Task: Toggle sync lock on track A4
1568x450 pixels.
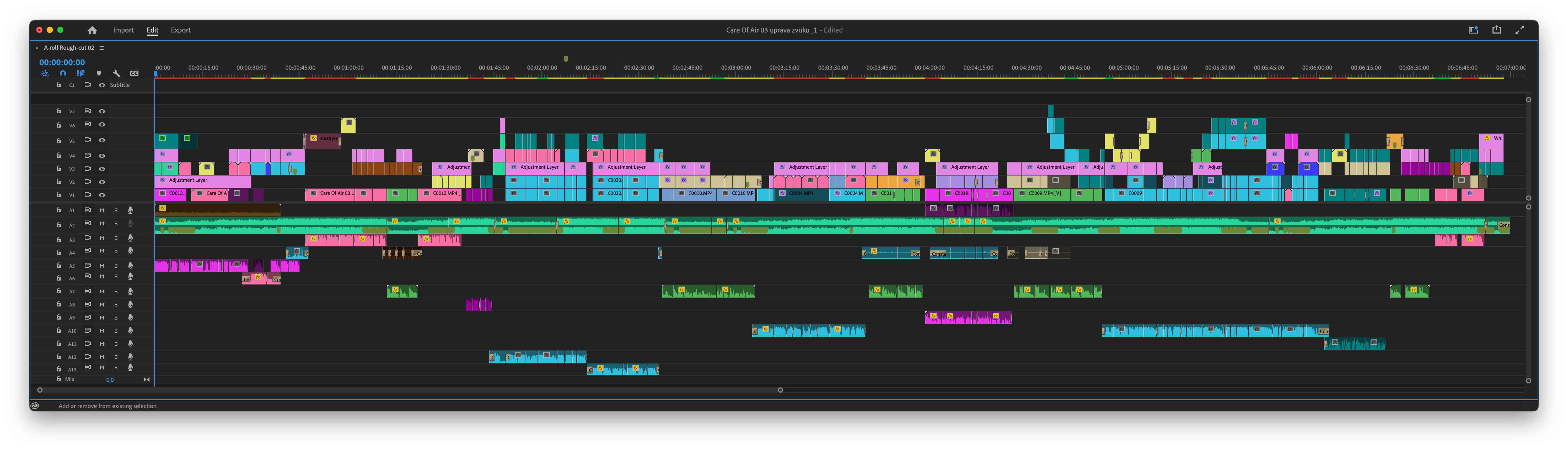Action: point(88,251)
